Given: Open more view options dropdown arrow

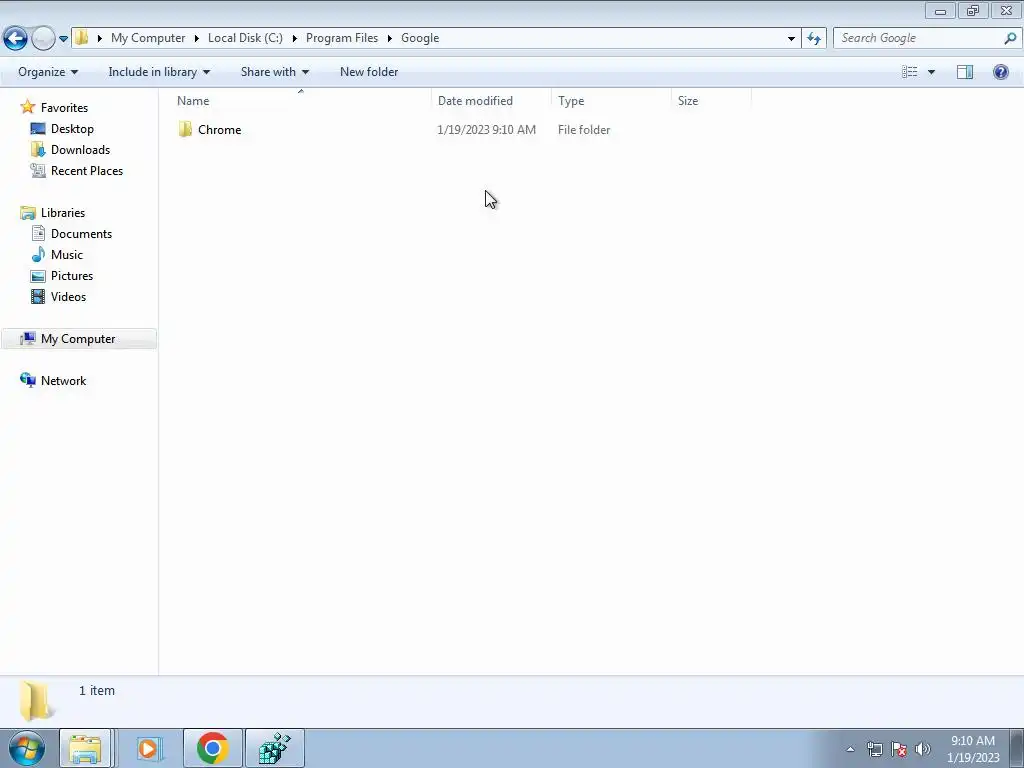Looking at the screenshot, I should (931, 72).
